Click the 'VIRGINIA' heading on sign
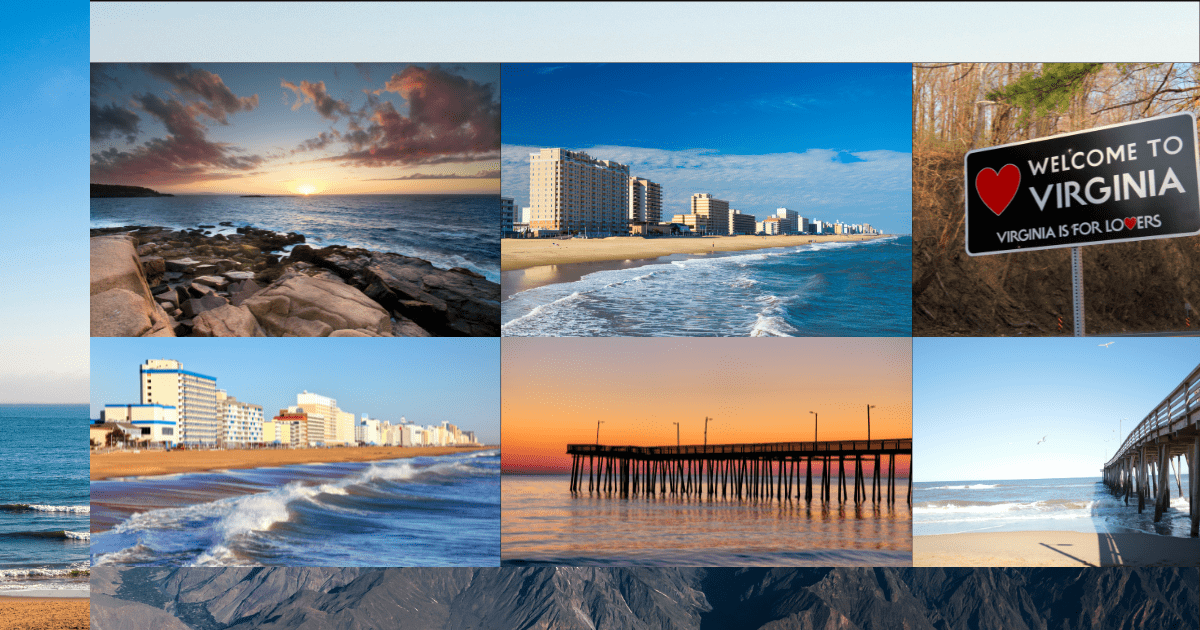1200x630 pixels. tap(1107, 190)
